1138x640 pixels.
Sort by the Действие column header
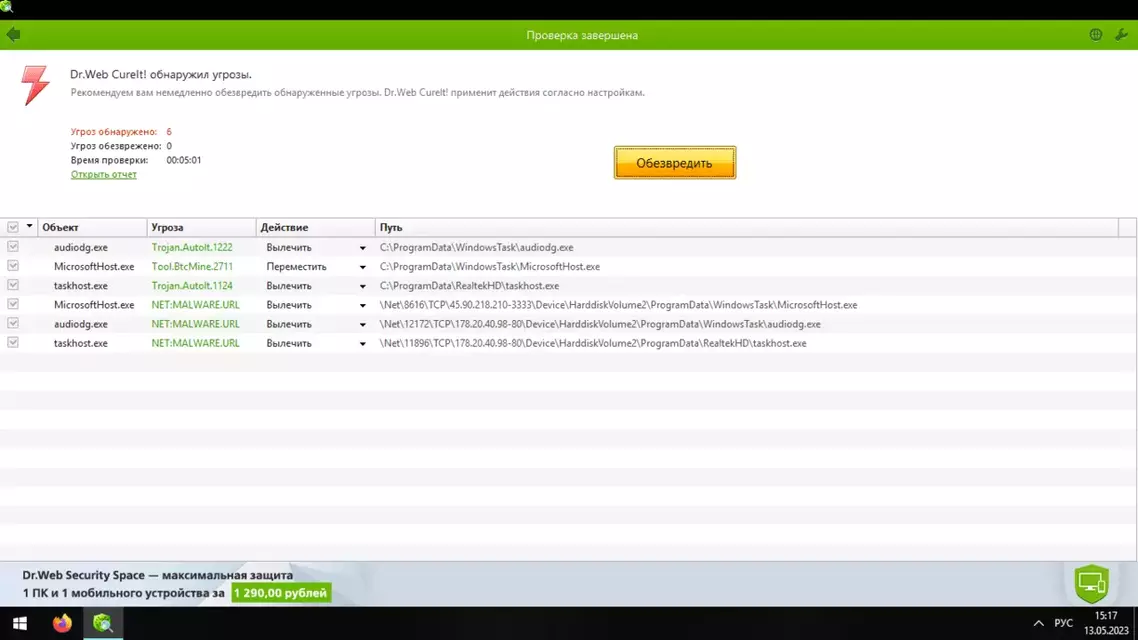pos(315,227)
